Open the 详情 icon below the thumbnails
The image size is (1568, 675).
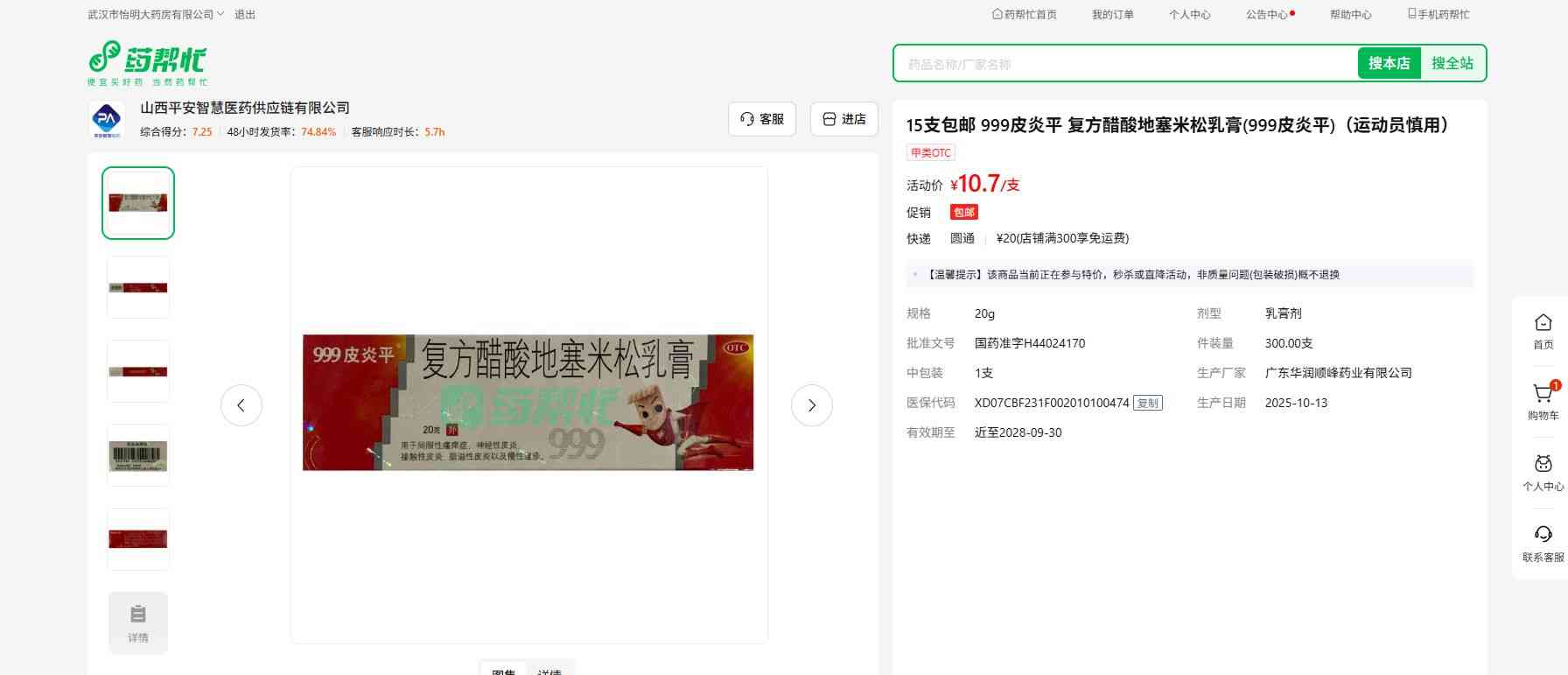click(x=138, y=622)
